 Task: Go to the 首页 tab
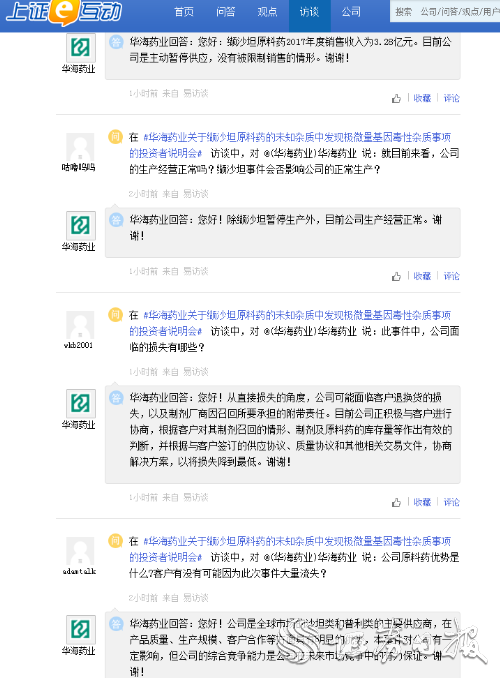(184, 12)
